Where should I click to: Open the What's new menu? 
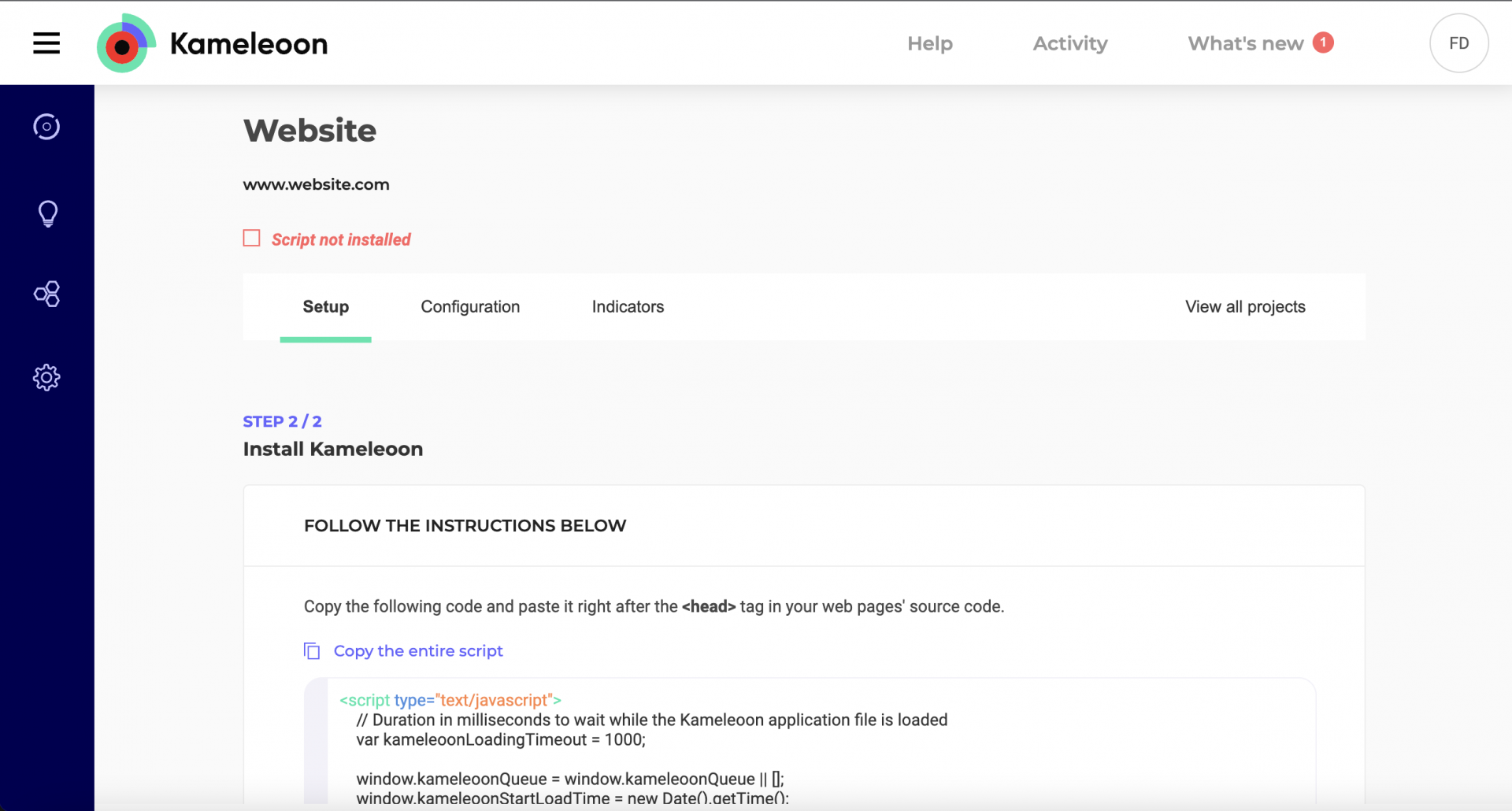tap(1246, 43)
